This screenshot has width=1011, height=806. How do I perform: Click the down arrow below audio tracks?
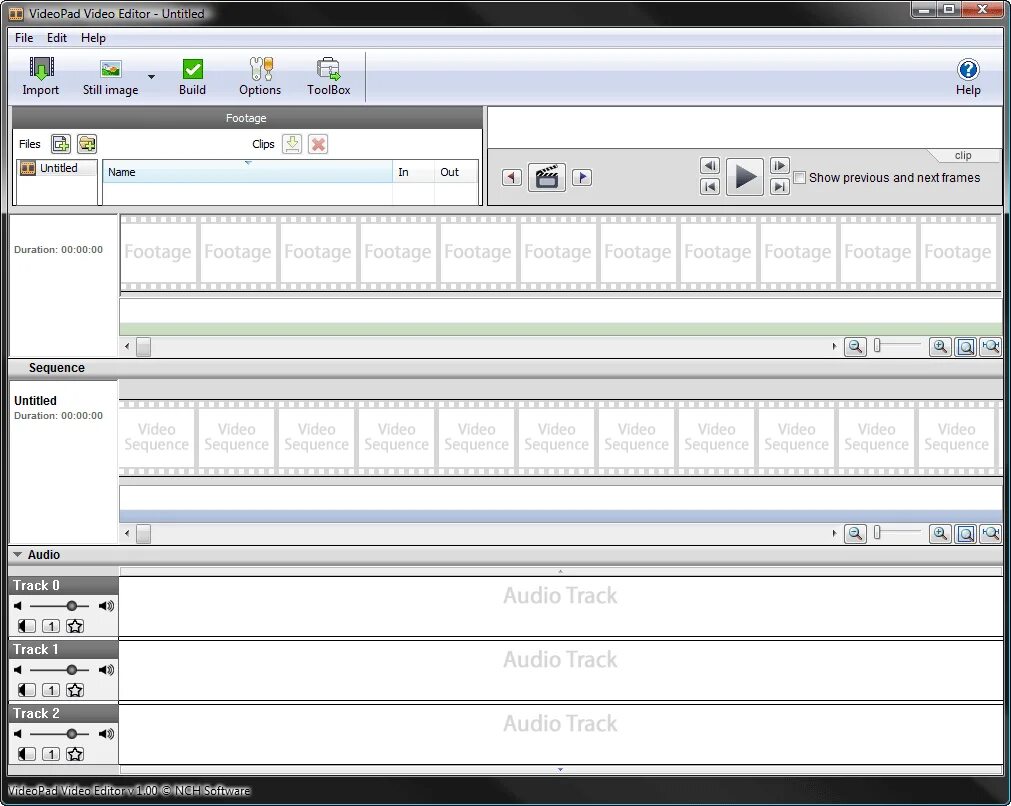pos(560,769)
